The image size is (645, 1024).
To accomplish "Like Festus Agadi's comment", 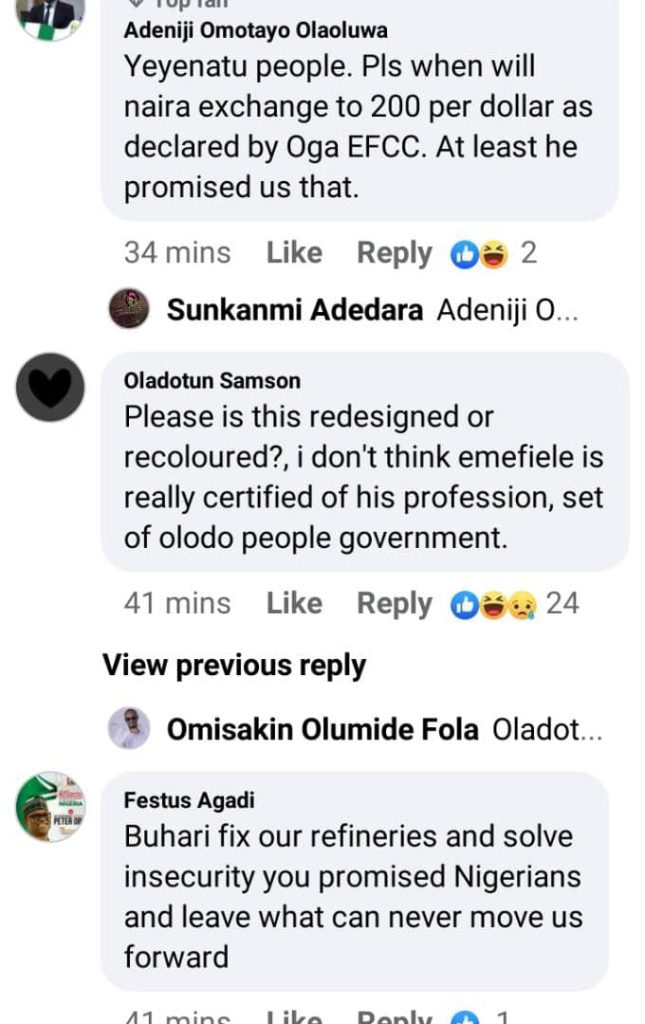I will tap(294, 1016).
